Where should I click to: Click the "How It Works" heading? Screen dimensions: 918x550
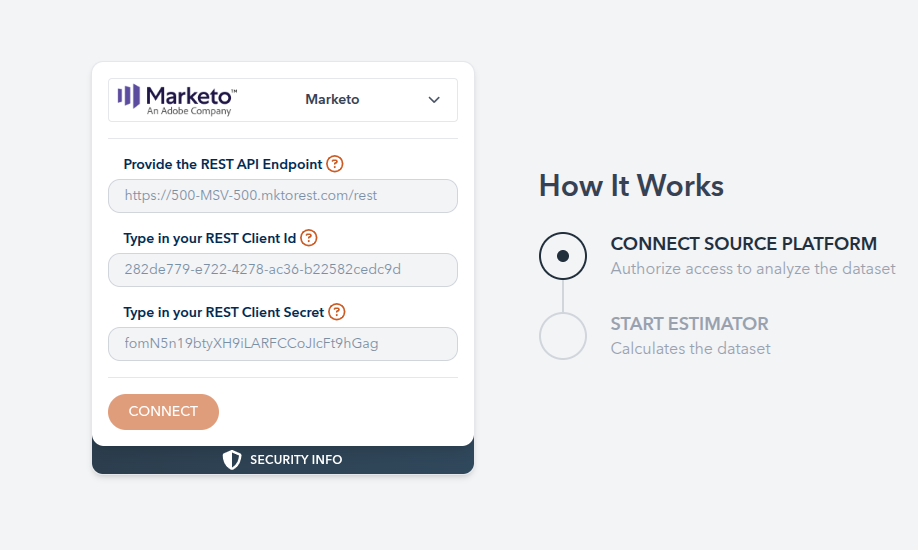point(631,186)
